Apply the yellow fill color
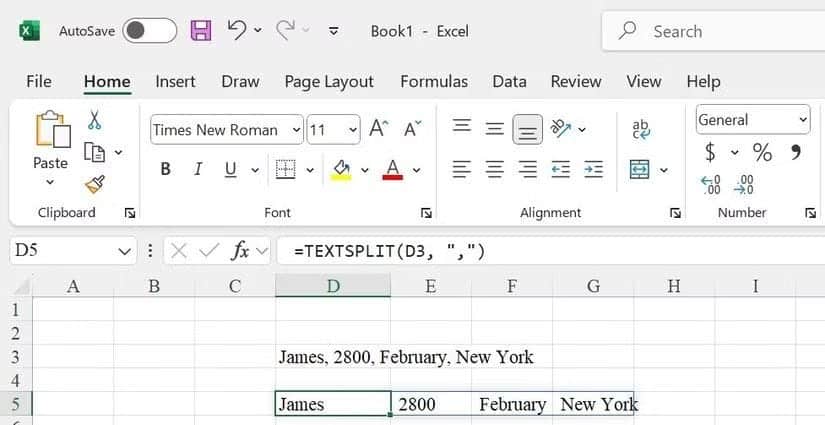825x425 pixels. (341, 170)
